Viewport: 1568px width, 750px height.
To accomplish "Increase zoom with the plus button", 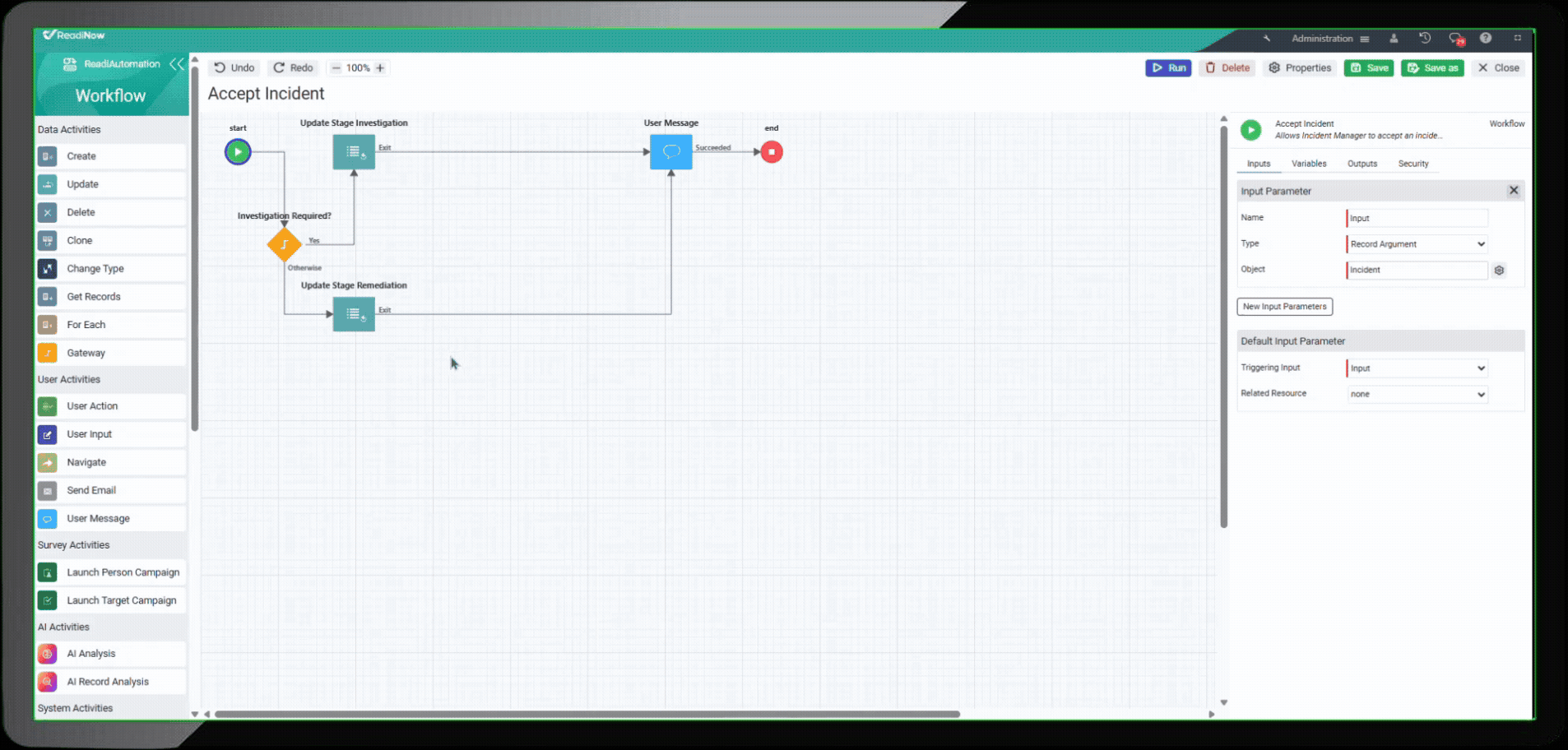I will point(380,68).
